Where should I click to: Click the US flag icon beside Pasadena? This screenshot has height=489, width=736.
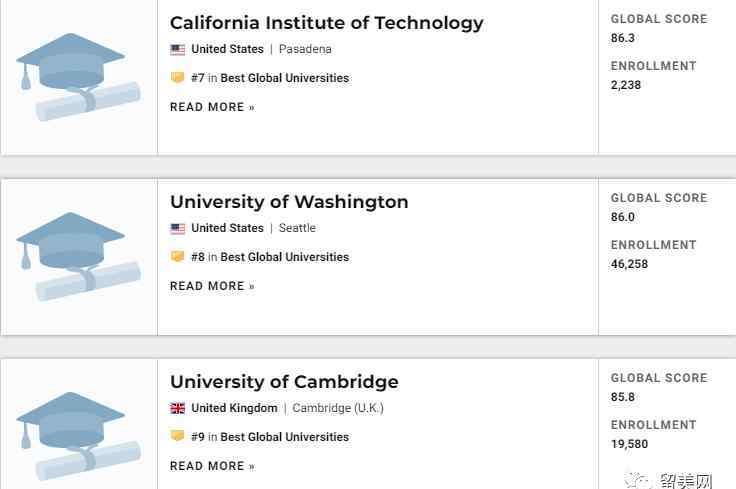click(x=177, y=49)
